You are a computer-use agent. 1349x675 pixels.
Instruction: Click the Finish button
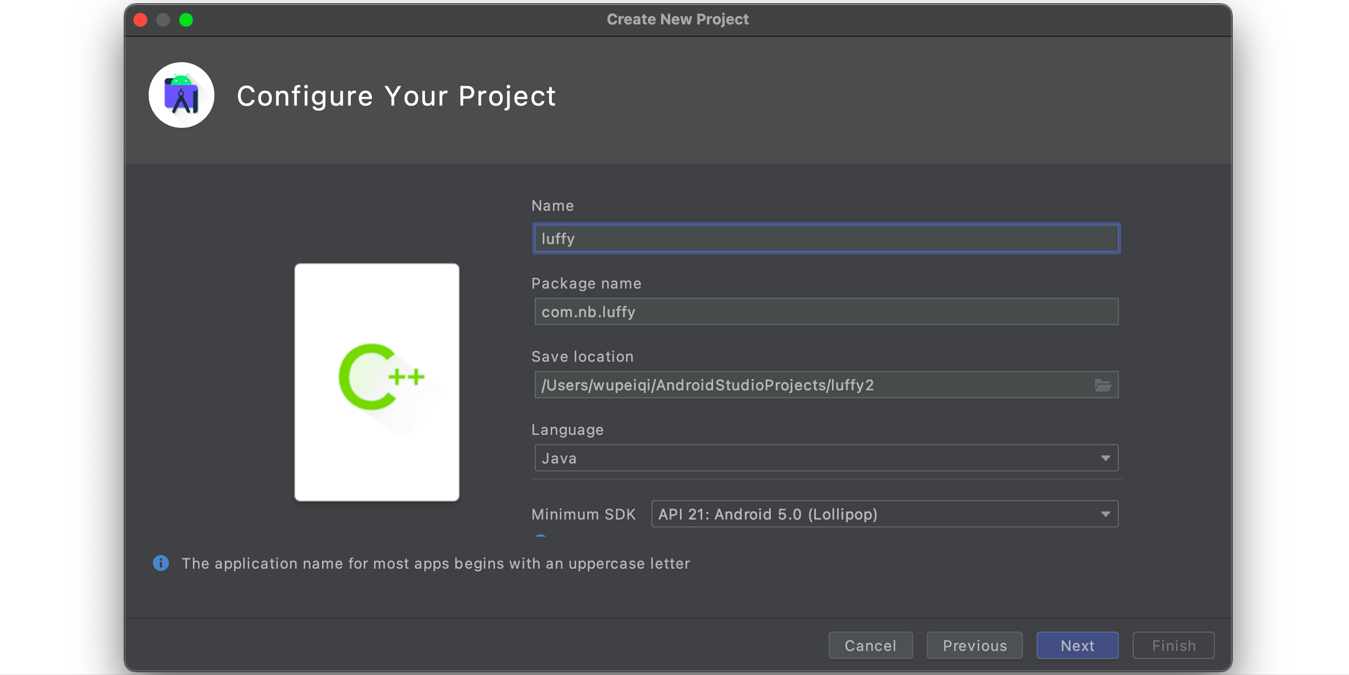(x=1173, y=646)
